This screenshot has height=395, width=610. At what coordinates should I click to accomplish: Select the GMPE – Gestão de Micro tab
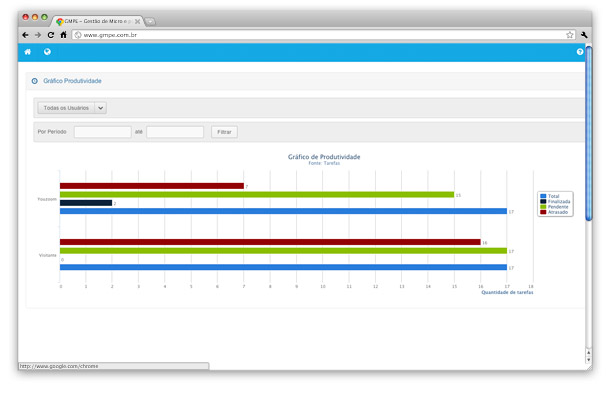tap(97, 21)
